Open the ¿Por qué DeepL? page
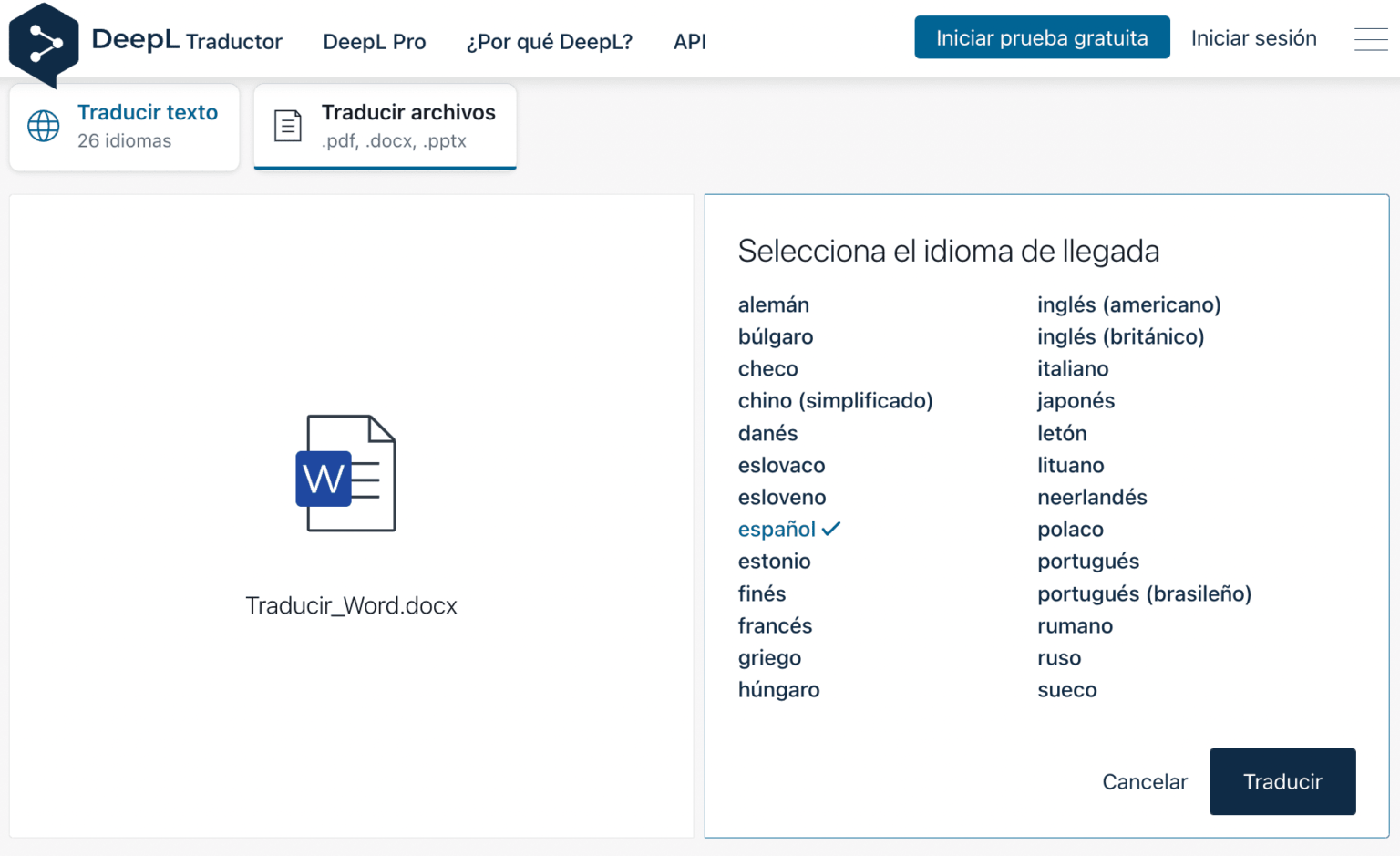Image resolution: width=1400 pixels, height=856 pixels. pos(549,42)
